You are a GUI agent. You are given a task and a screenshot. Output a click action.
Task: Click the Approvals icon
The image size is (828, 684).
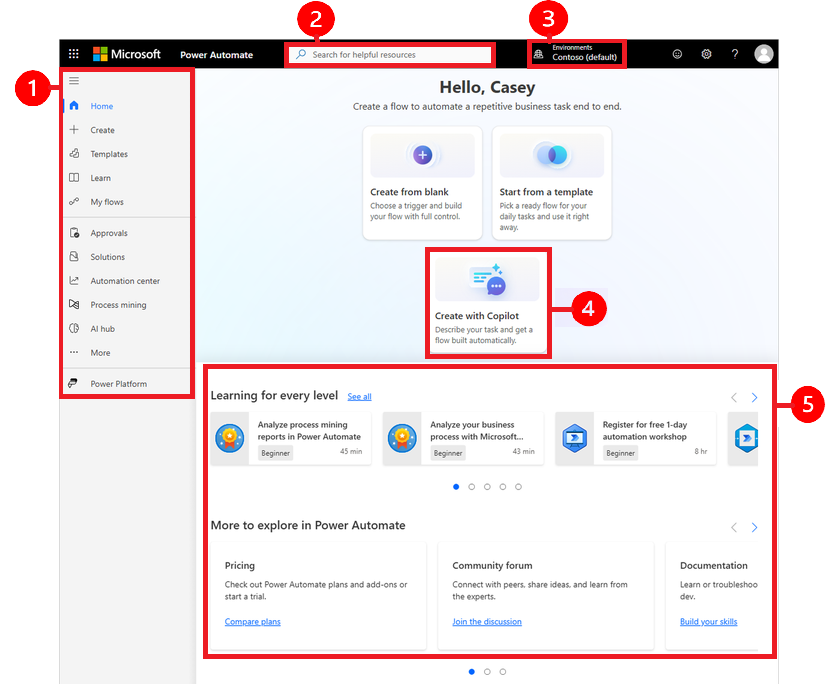(74, 233)
